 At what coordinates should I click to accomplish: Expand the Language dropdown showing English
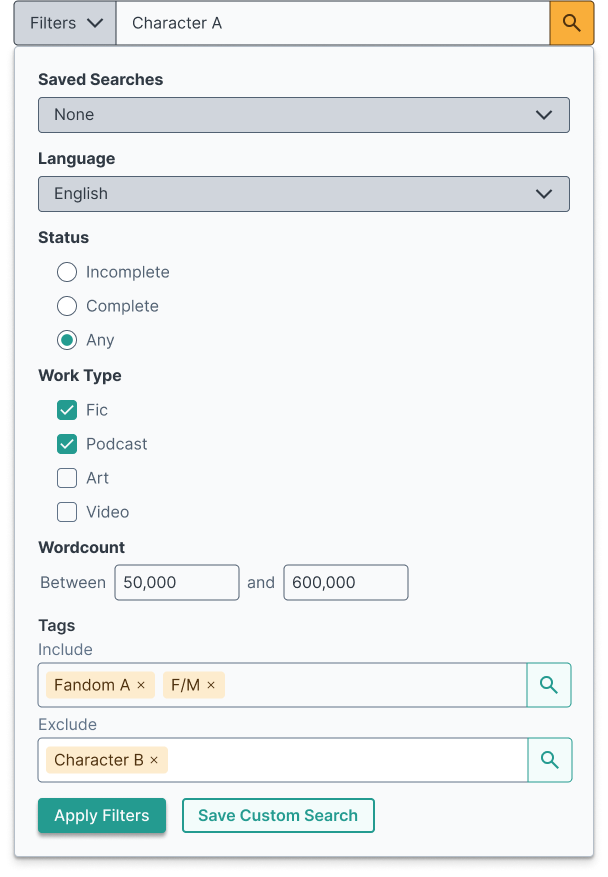[304, 194]
